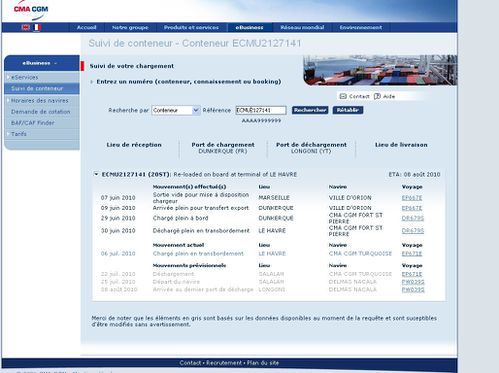Click the Chargé plein à bord movement
Screen dimensions: 499x373
pos(180,218)
